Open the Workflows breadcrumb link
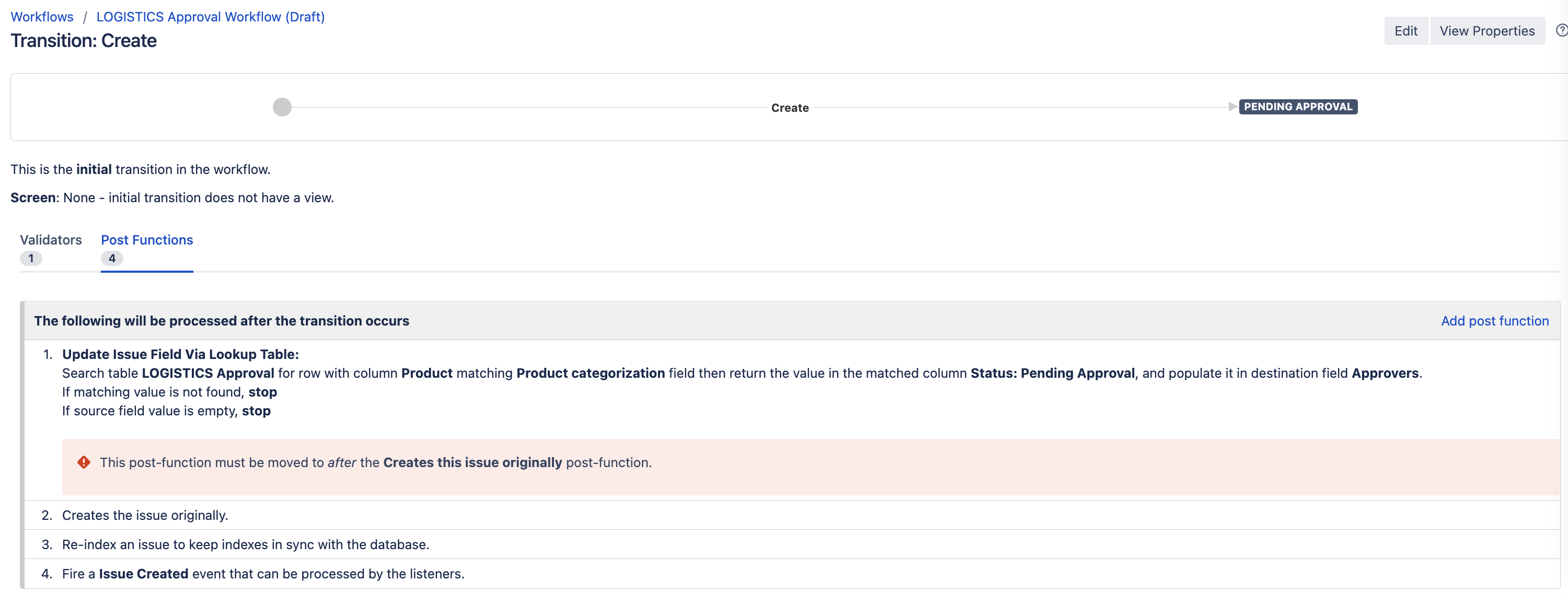The image size is (1568, 604). (41, 16)
